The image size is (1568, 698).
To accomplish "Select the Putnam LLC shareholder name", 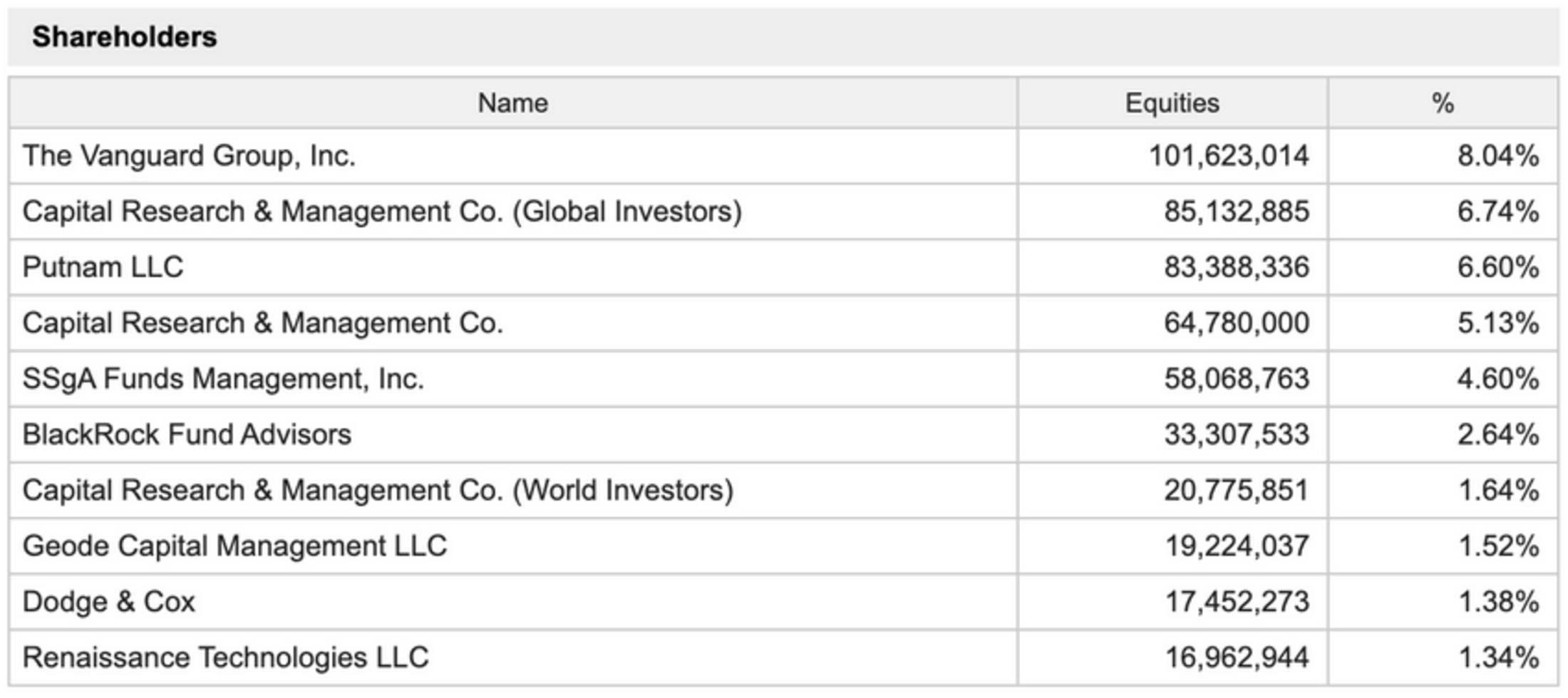I will pos(103,267).
